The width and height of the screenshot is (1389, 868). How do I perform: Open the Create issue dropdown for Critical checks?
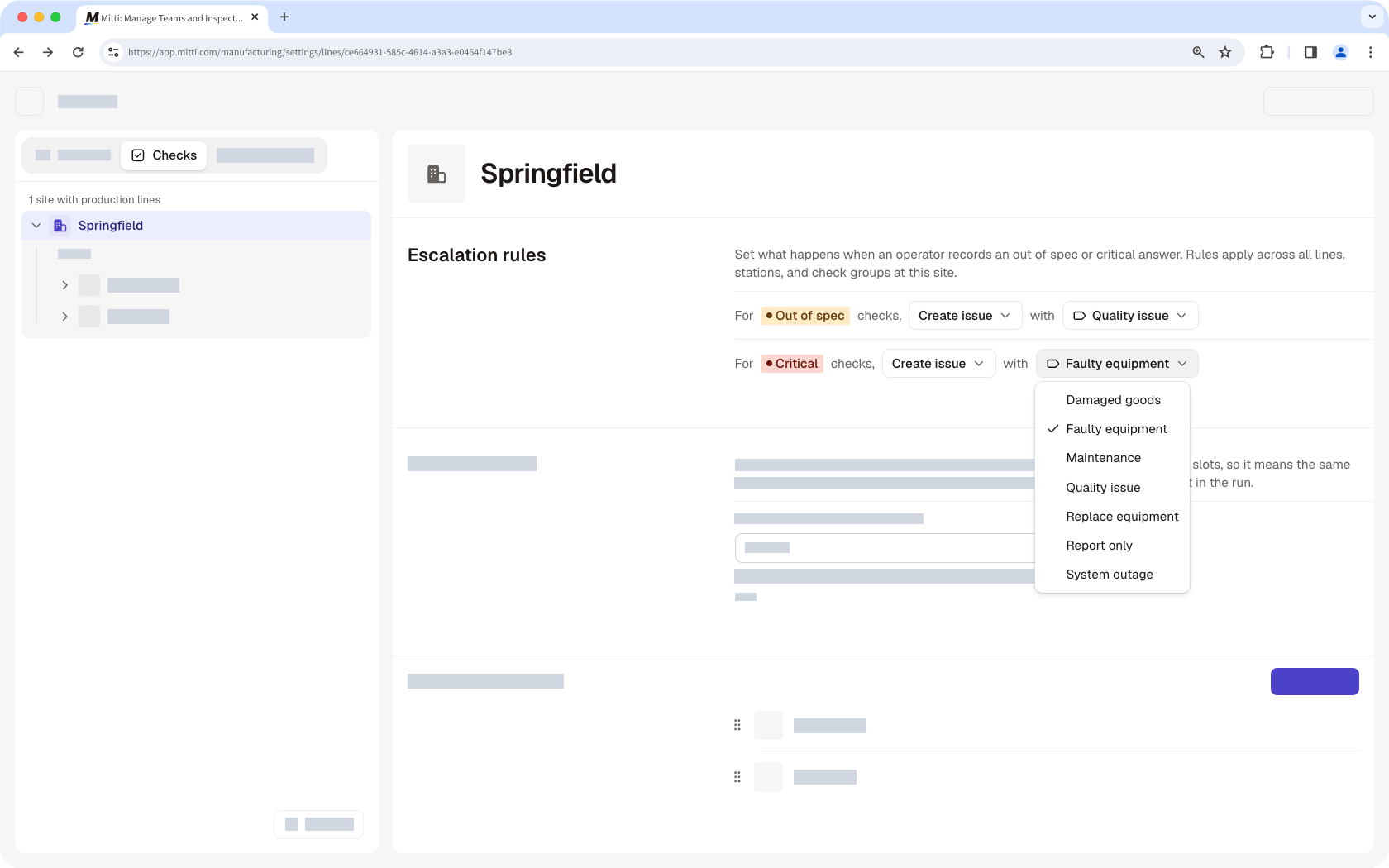coord(938,364)
